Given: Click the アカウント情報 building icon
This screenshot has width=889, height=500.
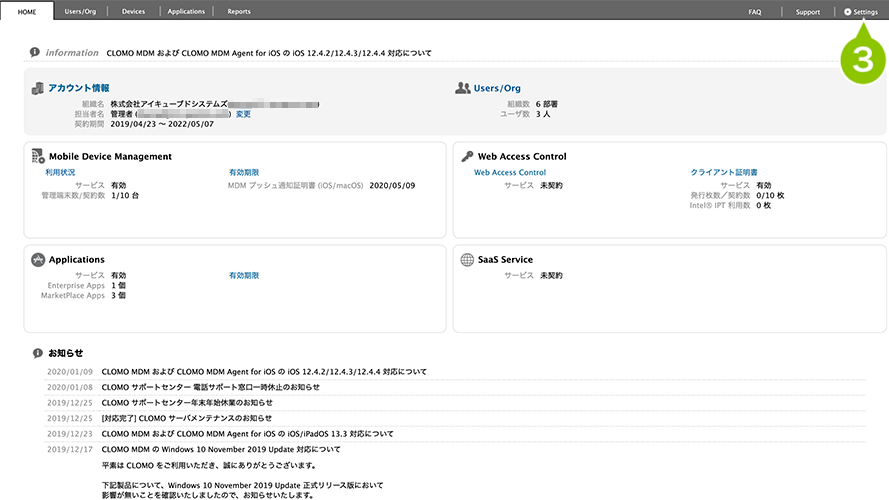Looking at the screenshot, I should [37, 88].
